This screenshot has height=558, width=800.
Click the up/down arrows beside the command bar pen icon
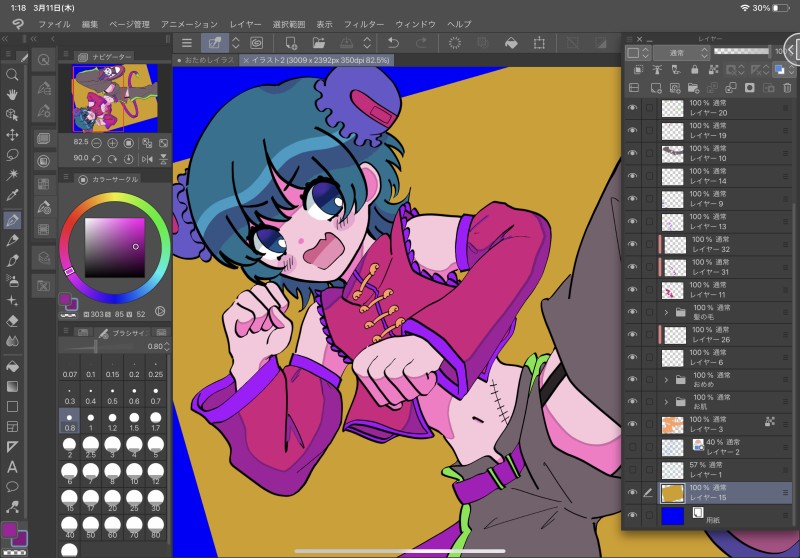point(235,43)
